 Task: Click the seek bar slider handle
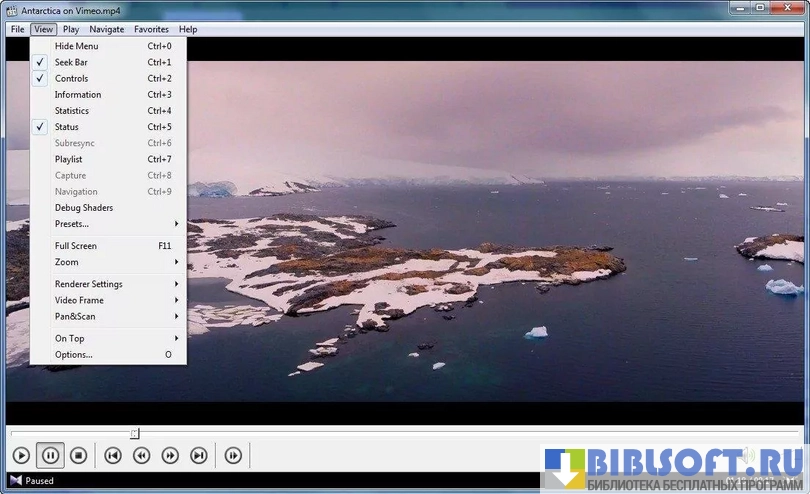[135, 433]
